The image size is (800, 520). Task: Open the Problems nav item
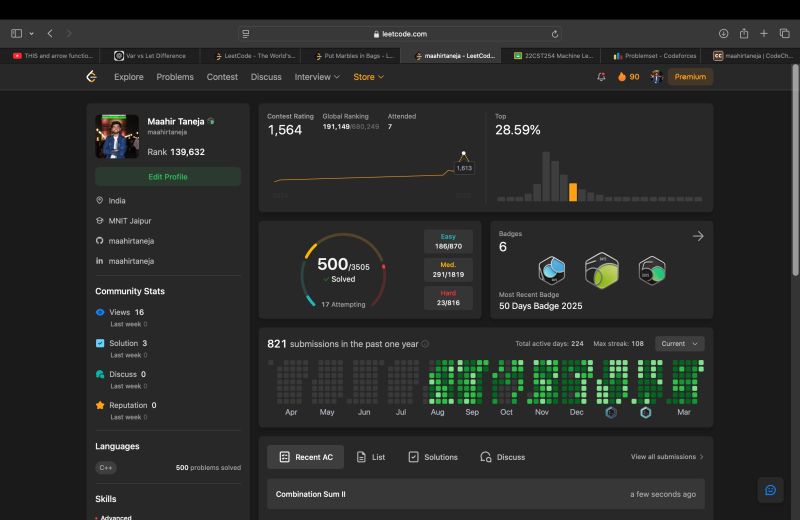[x=175, y=77]
